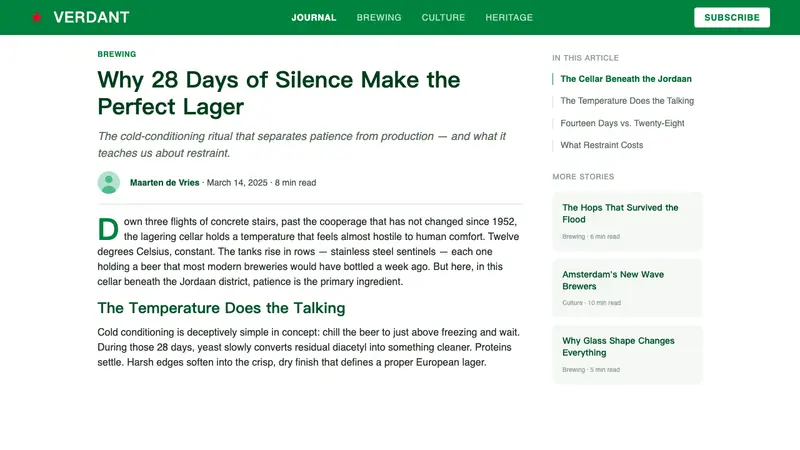This screenshot has width=800, height=450.
Task: Click the March 14, 2025 date
Action: coord(237,183)
